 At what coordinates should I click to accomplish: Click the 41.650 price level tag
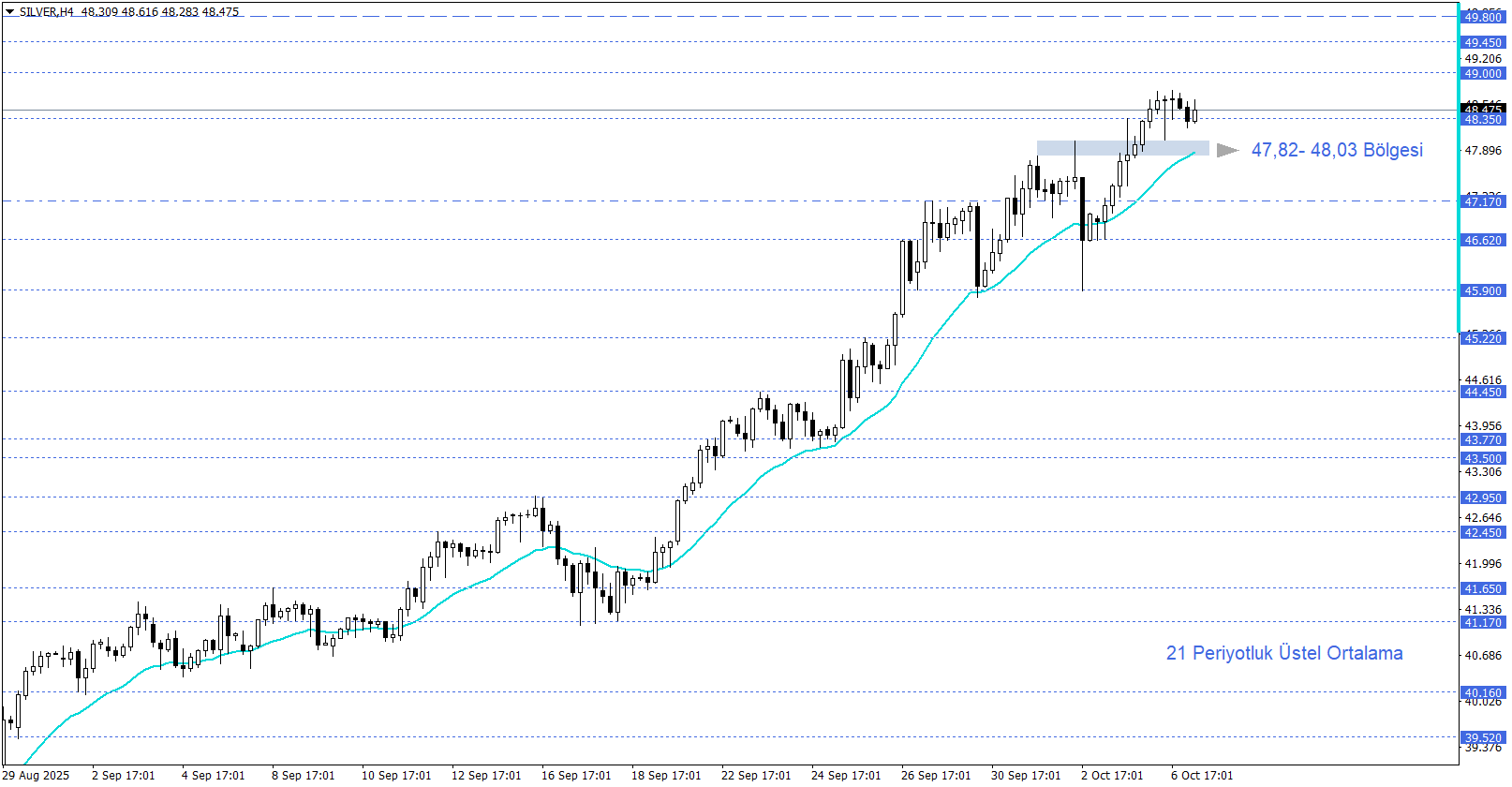click(1483, 589)
